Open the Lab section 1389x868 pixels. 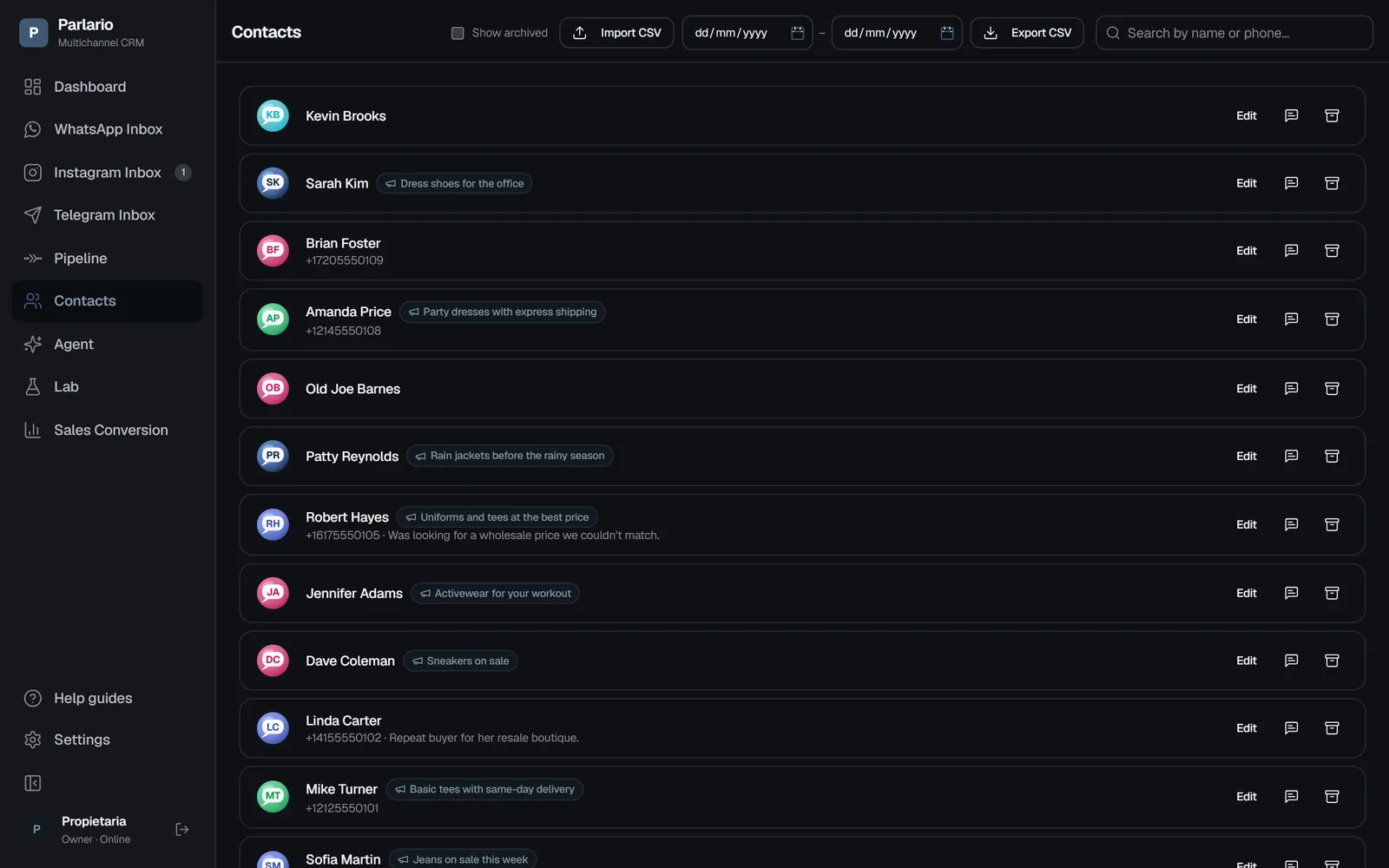click(107, 387)
